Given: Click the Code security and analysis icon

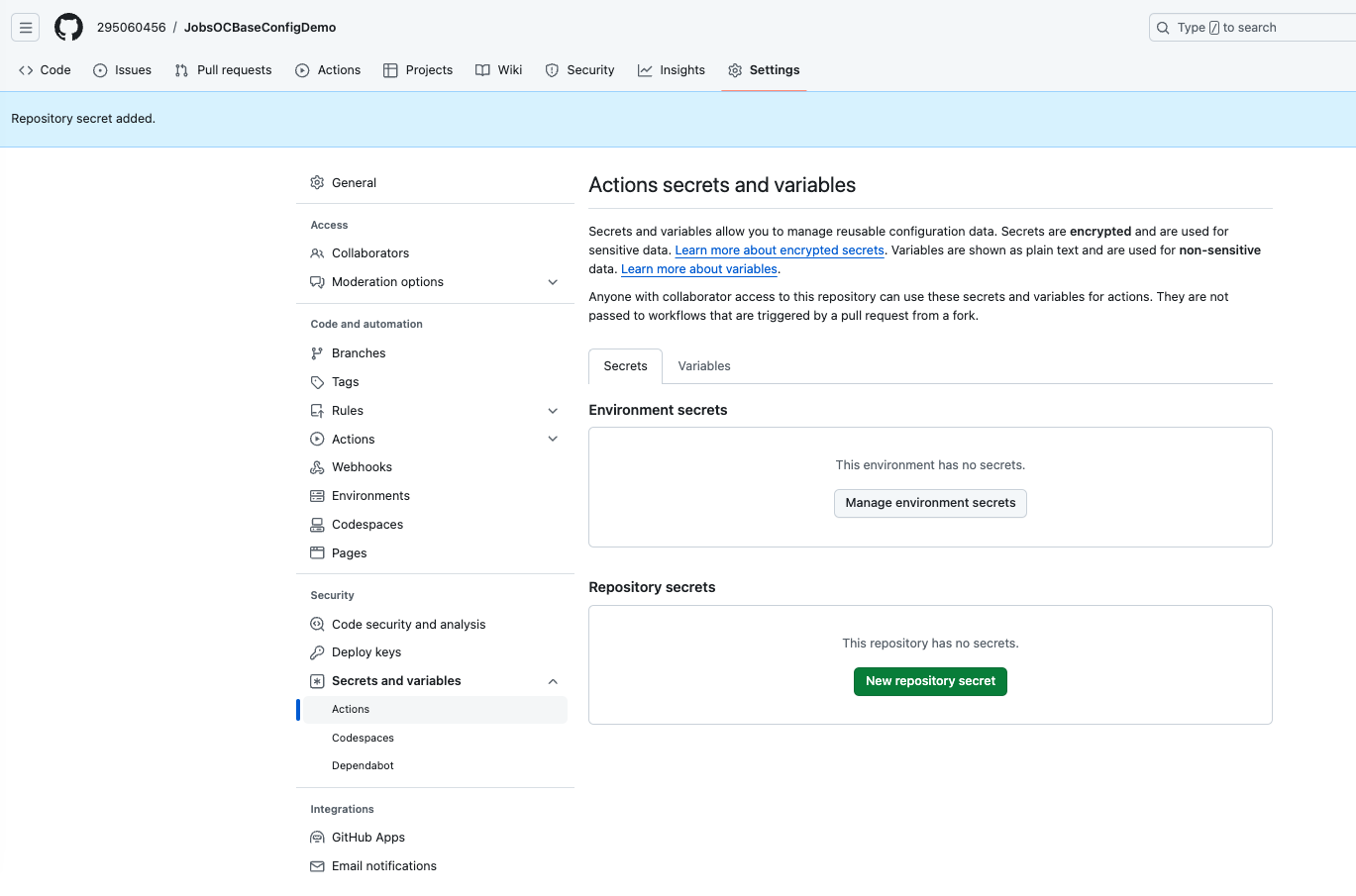Looking at the screenshot, I should pos(317,625).
